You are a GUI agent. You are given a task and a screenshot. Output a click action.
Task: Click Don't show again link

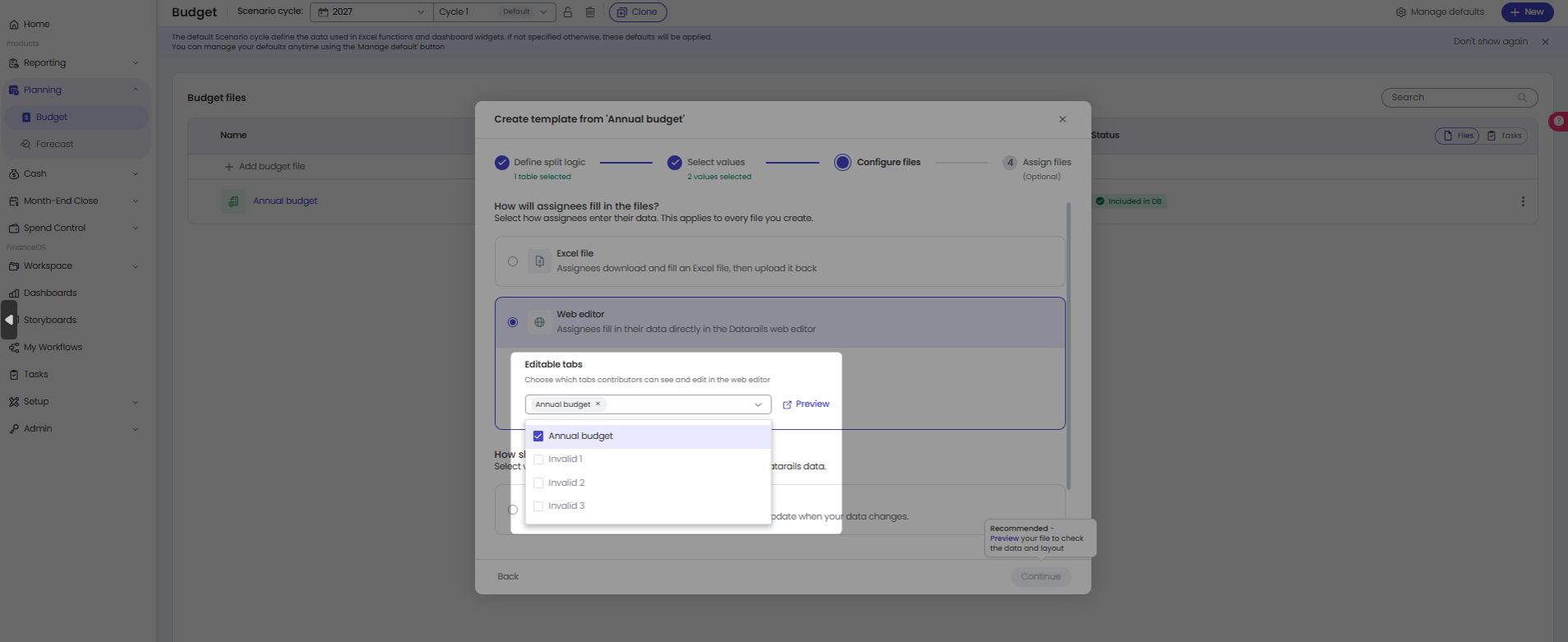(x=1490, y=42)
